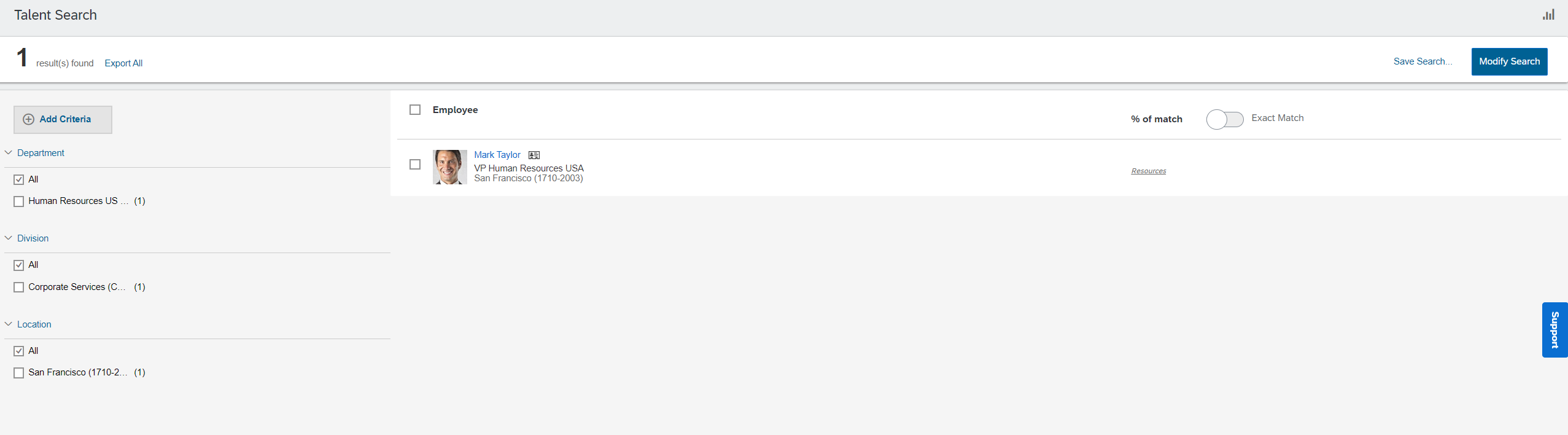Open Mark Taylor's name link

pos(497,155)
